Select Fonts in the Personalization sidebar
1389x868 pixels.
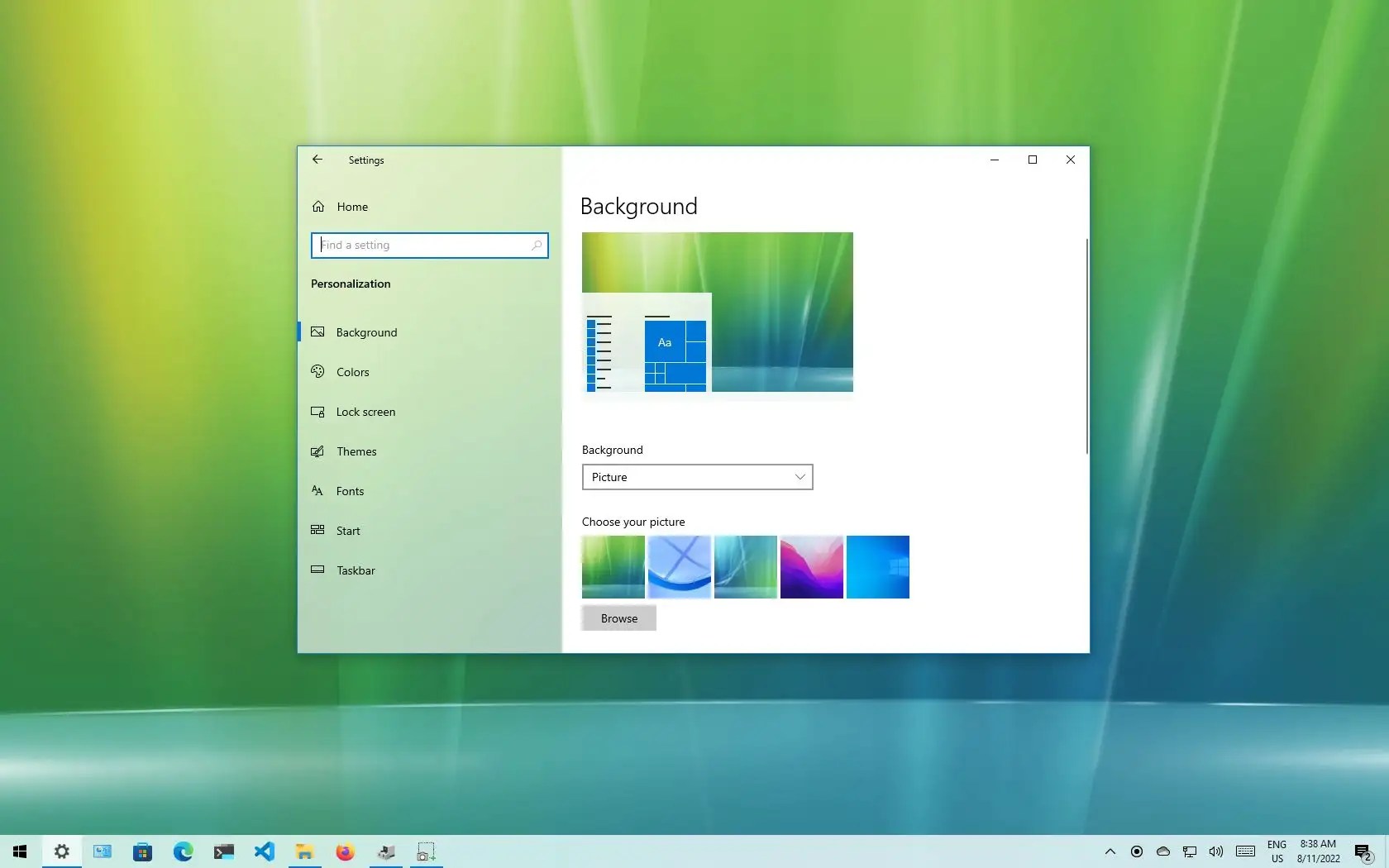(x=350, y=490)
